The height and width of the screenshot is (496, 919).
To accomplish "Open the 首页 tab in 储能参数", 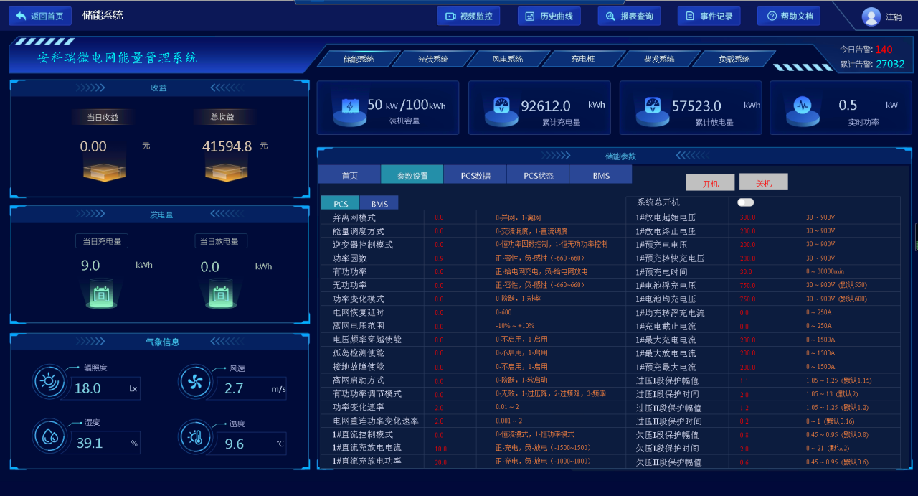I will pyautogui.click(x=349, y=175).
